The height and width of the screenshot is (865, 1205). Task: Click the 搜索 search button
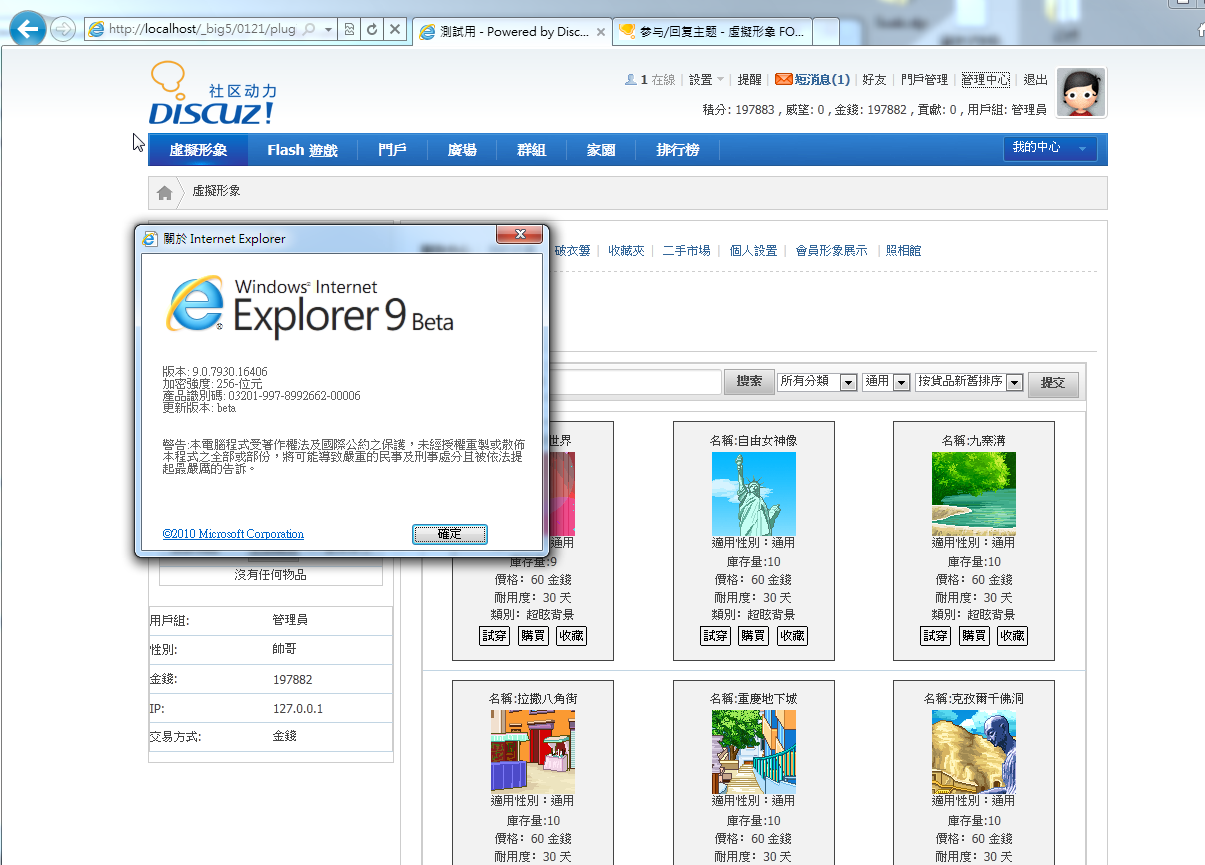coord(749,381)
